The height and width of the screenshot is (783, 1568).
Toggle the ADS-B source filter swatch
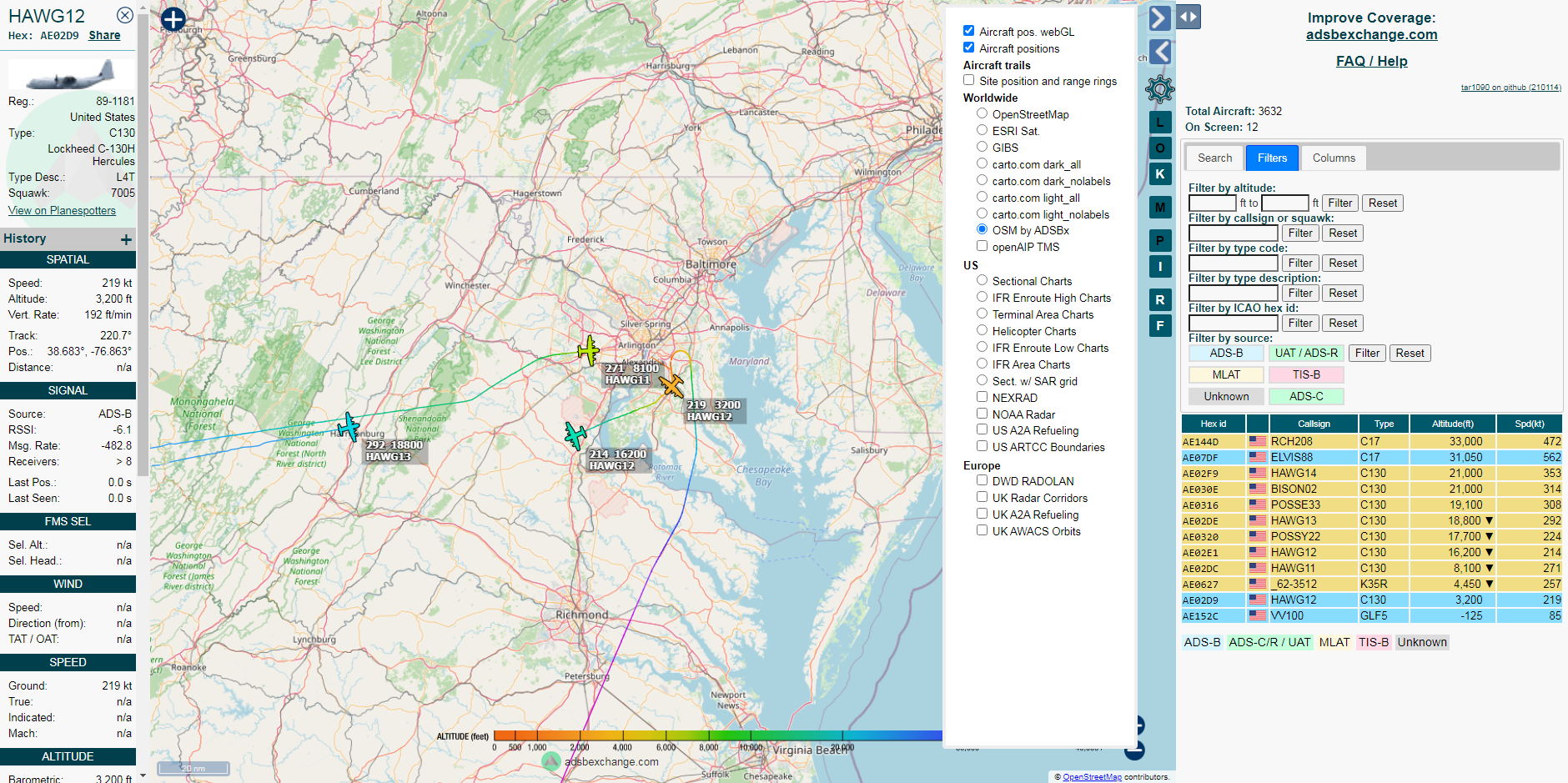click(x=1226, y=353)
